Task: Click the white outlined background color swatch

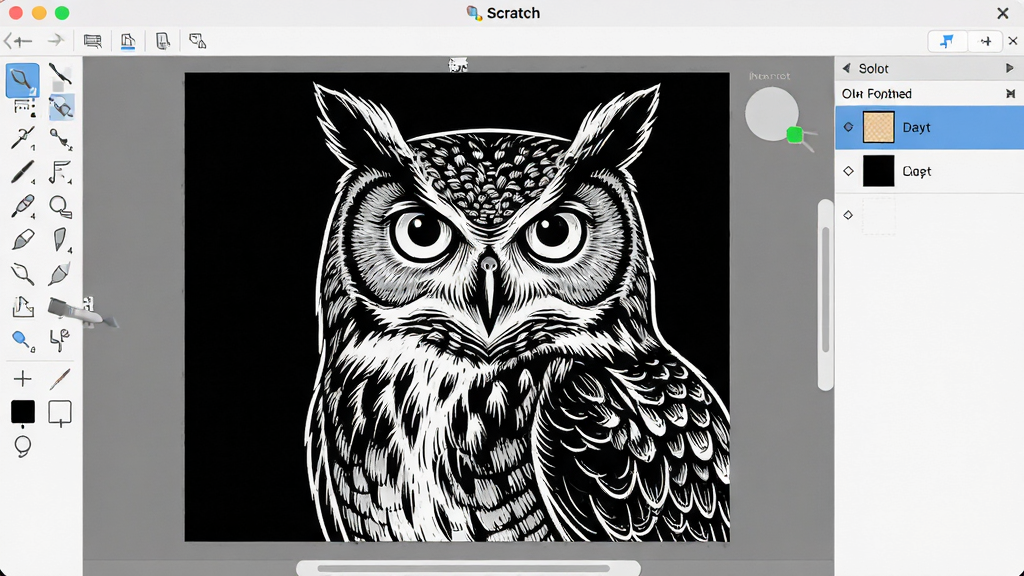Action: (x=60, y=413)
